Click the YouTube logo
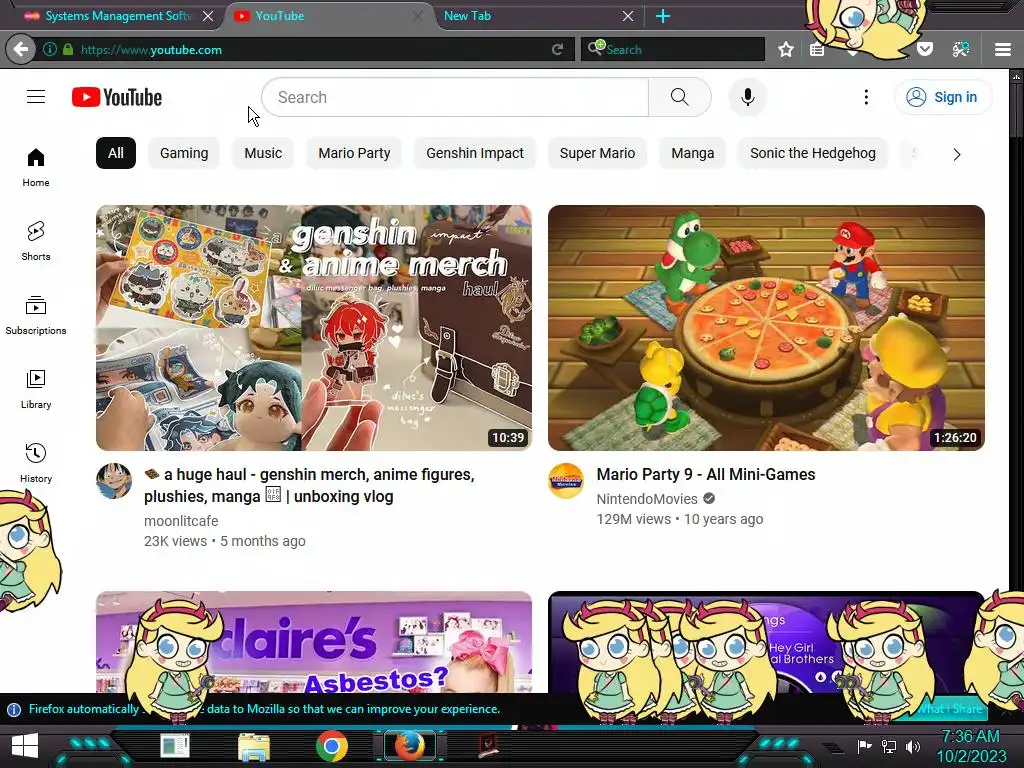This screenshot has width=1024, height=768. click(x=117, y=97)
